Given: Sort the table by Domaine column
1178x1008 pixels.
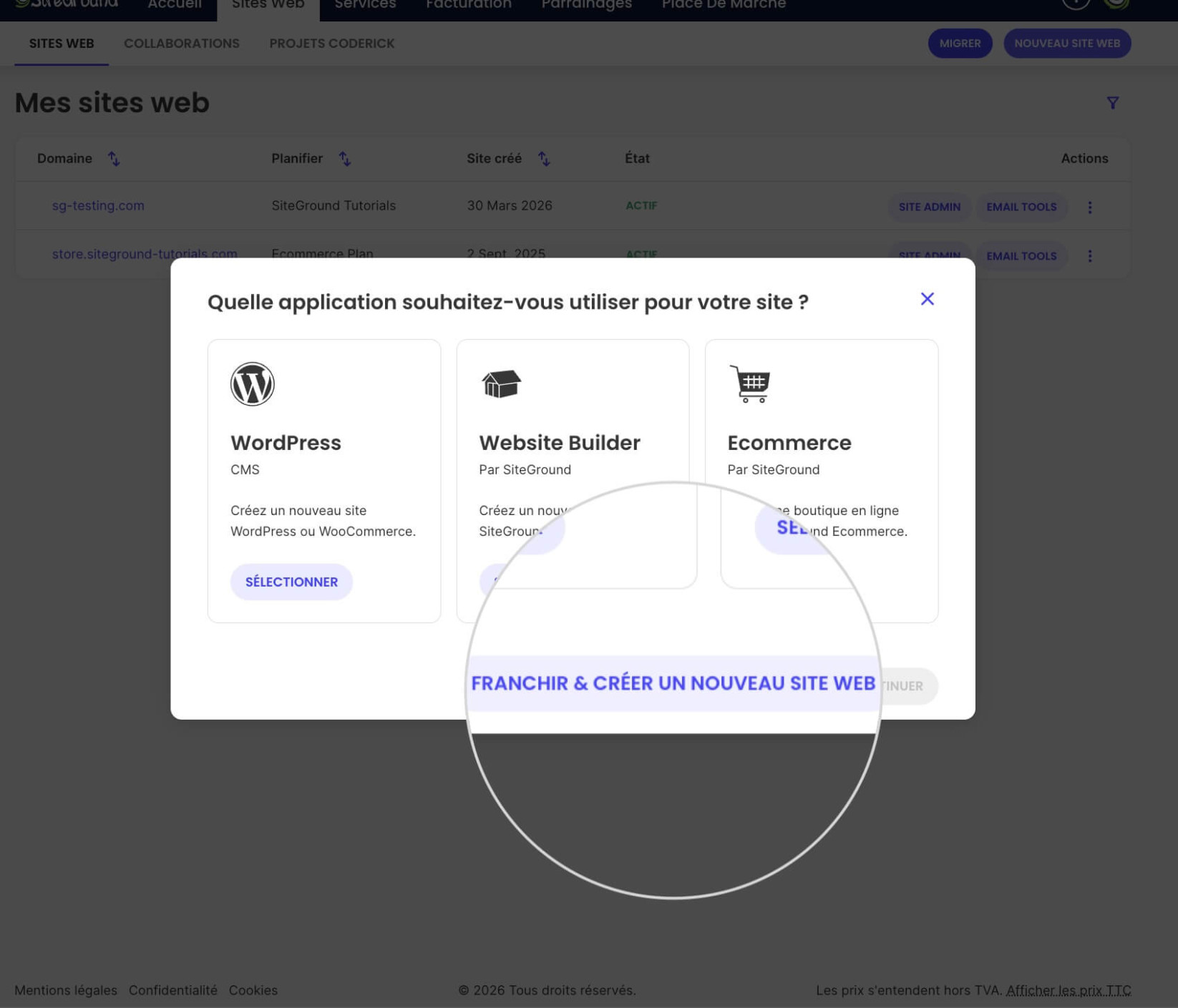Looking at the screenshot, I should pos(114,159).
